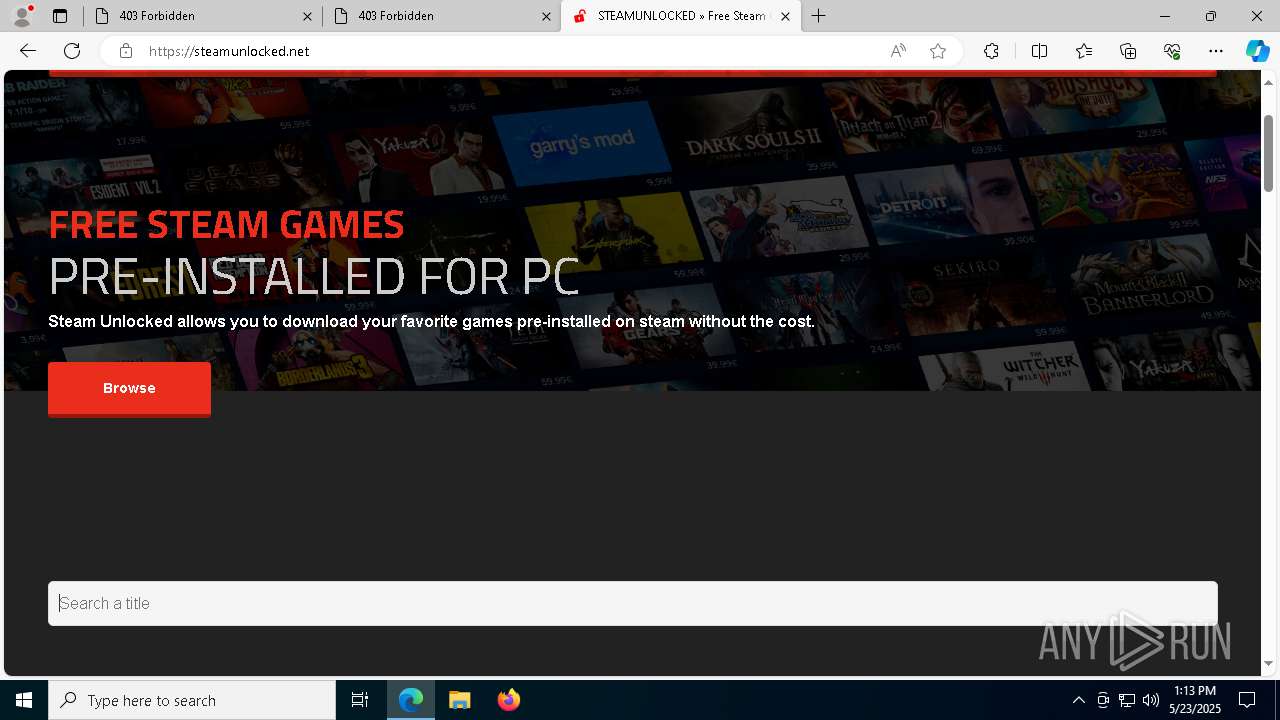This screenshot has height=720, width=1280.
Task: Open the Copilot sidebar
Action: (x=1257, y=51)
